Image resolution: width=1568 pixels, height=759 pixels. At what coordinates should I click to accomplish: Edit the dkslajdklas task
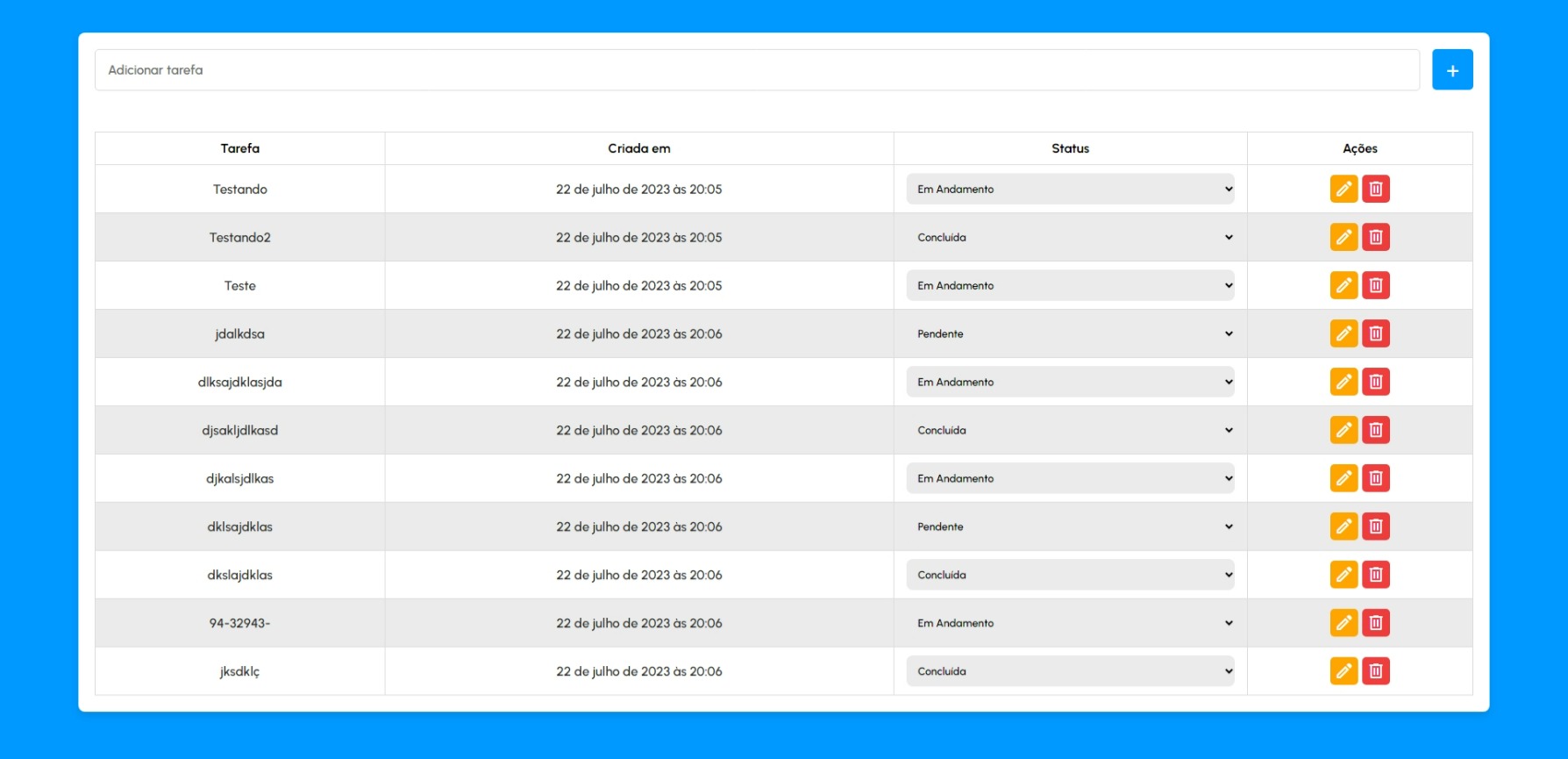click(x=1343, y=575)
